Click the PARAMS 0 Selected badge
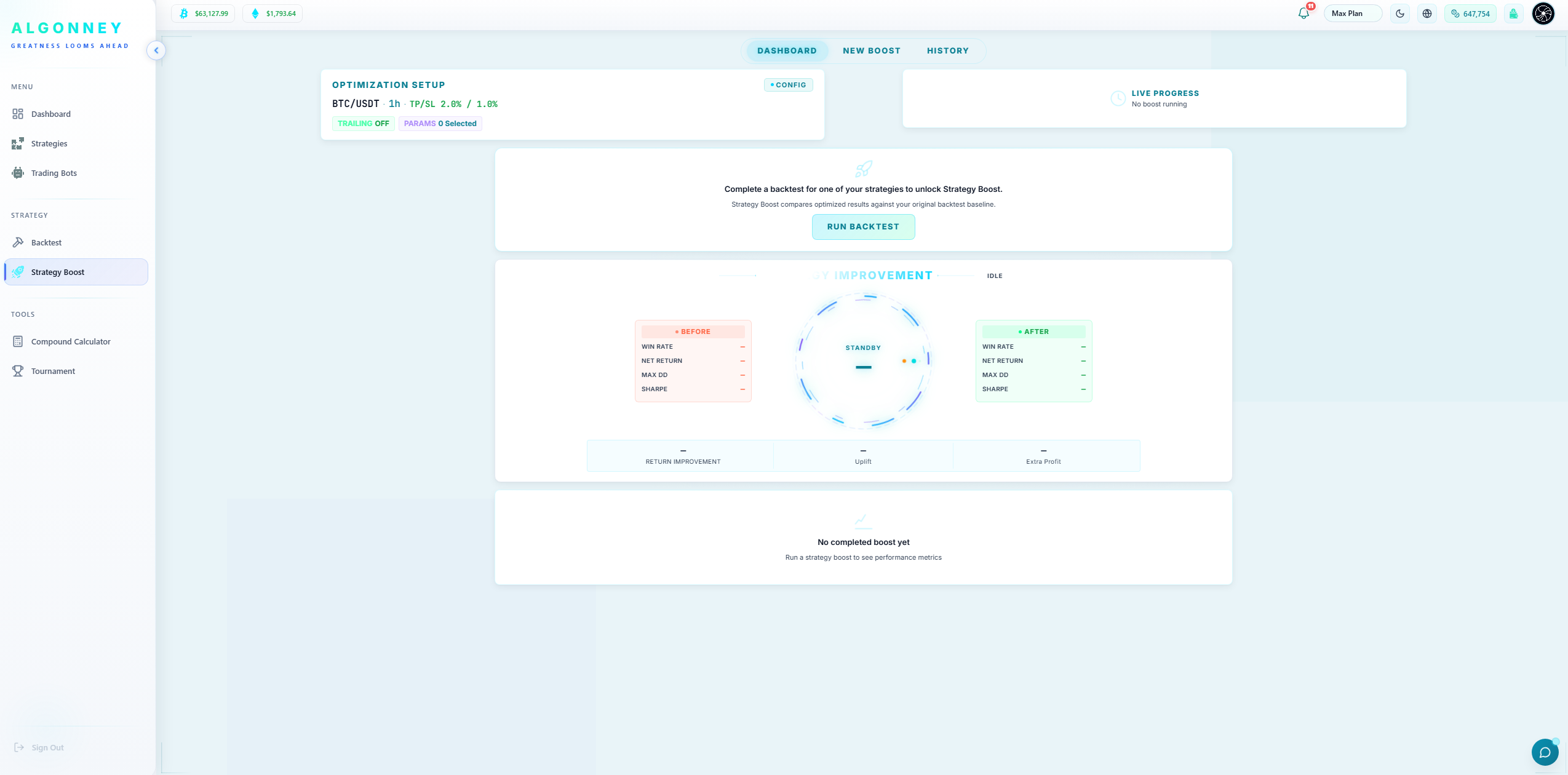 click(440, 124)
